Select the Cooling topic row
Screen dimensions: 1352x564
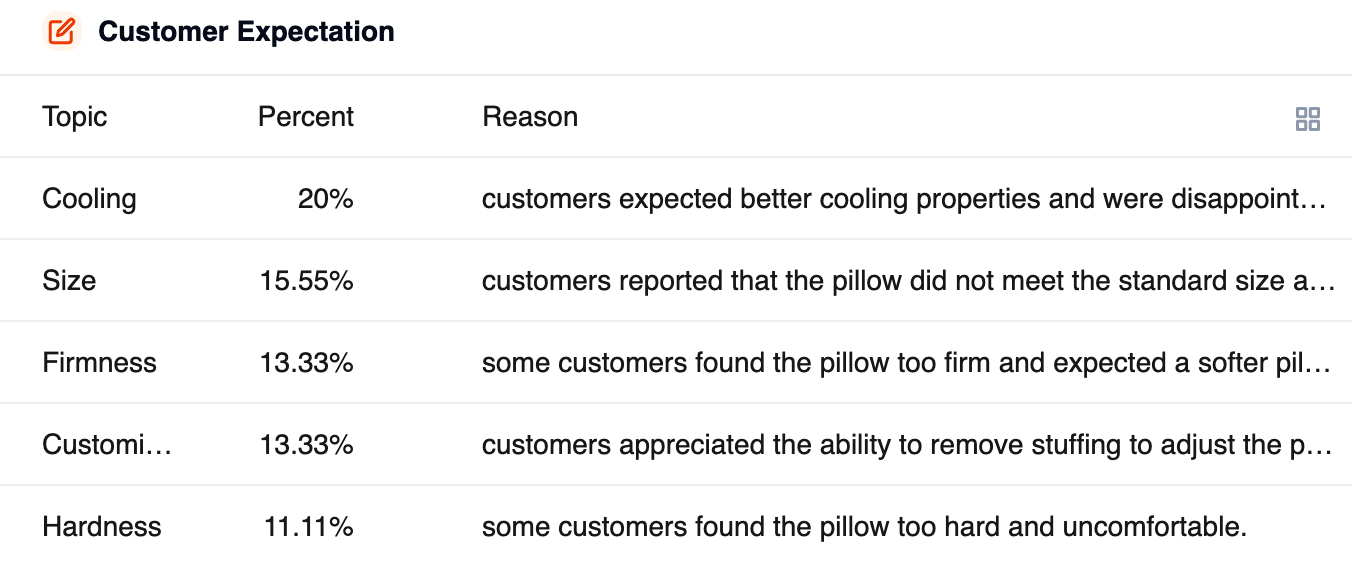(676, 199)
